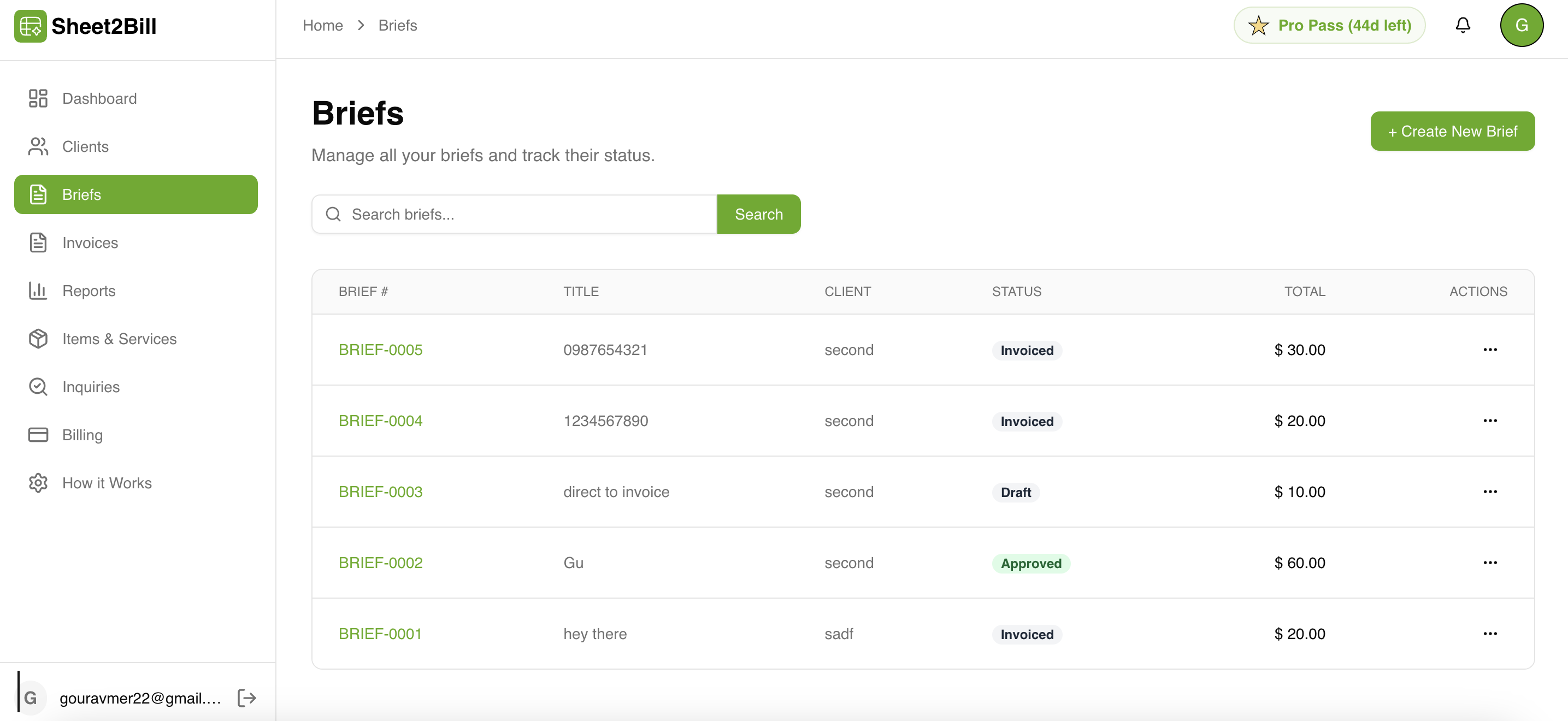Click the Reports chart icon
Screen dimensions: 1568x721
pyautogui.click(x=38, y=290)
